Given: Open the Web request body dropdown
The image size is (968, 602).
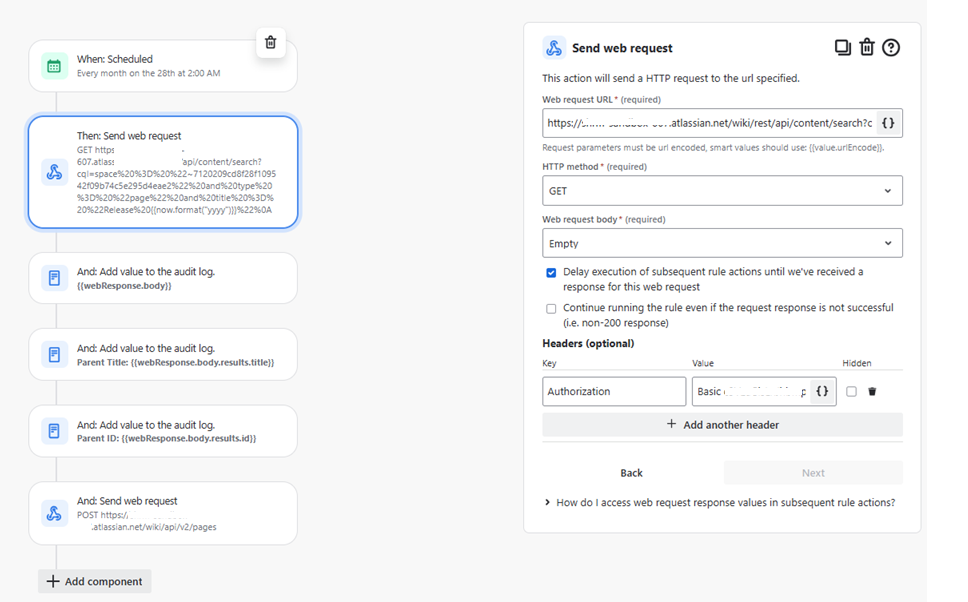Looking at the screenshot, I should [722, 243].
